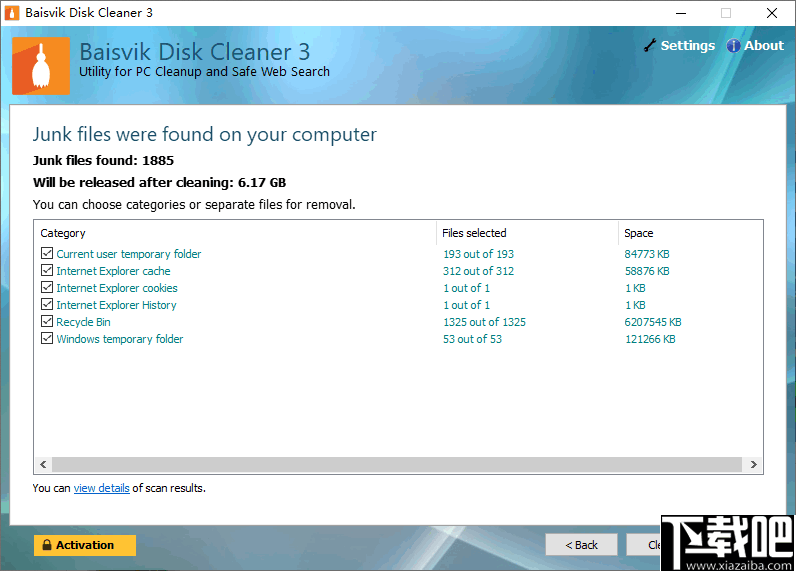Uncheck Current user temporary folder checkbox
The height and width of the screenshot is (571, 796).
point(47,253)
